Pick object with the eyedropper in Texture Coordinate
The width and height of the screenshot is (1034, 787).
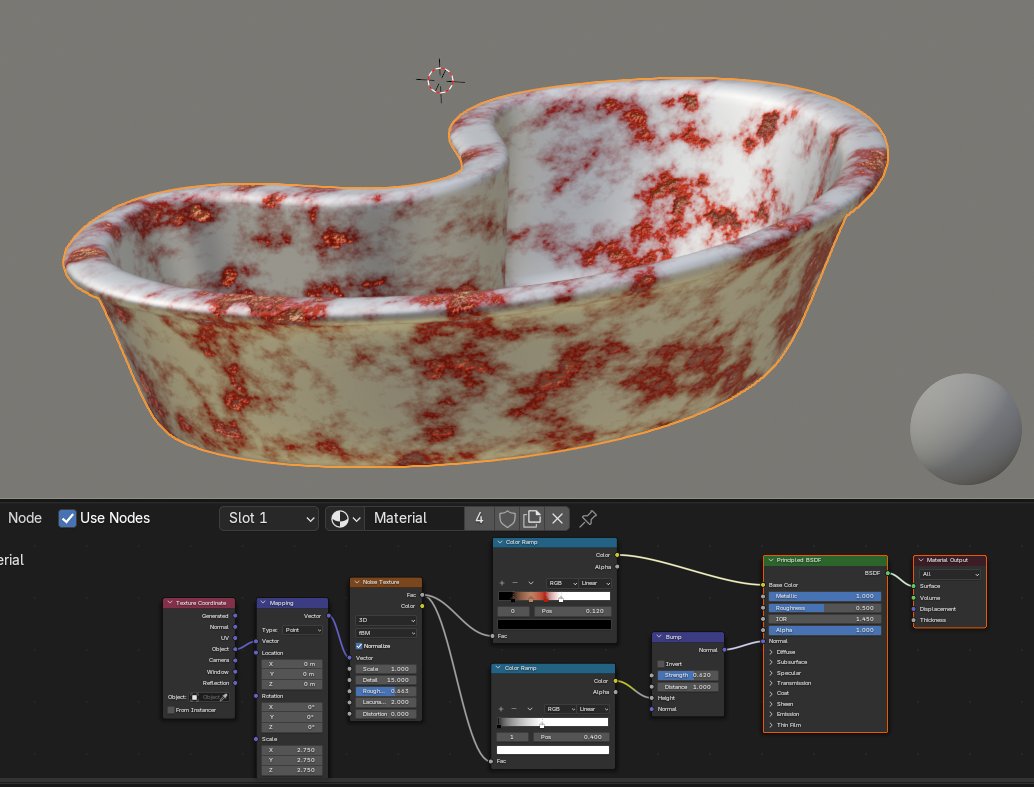(224, 697)
